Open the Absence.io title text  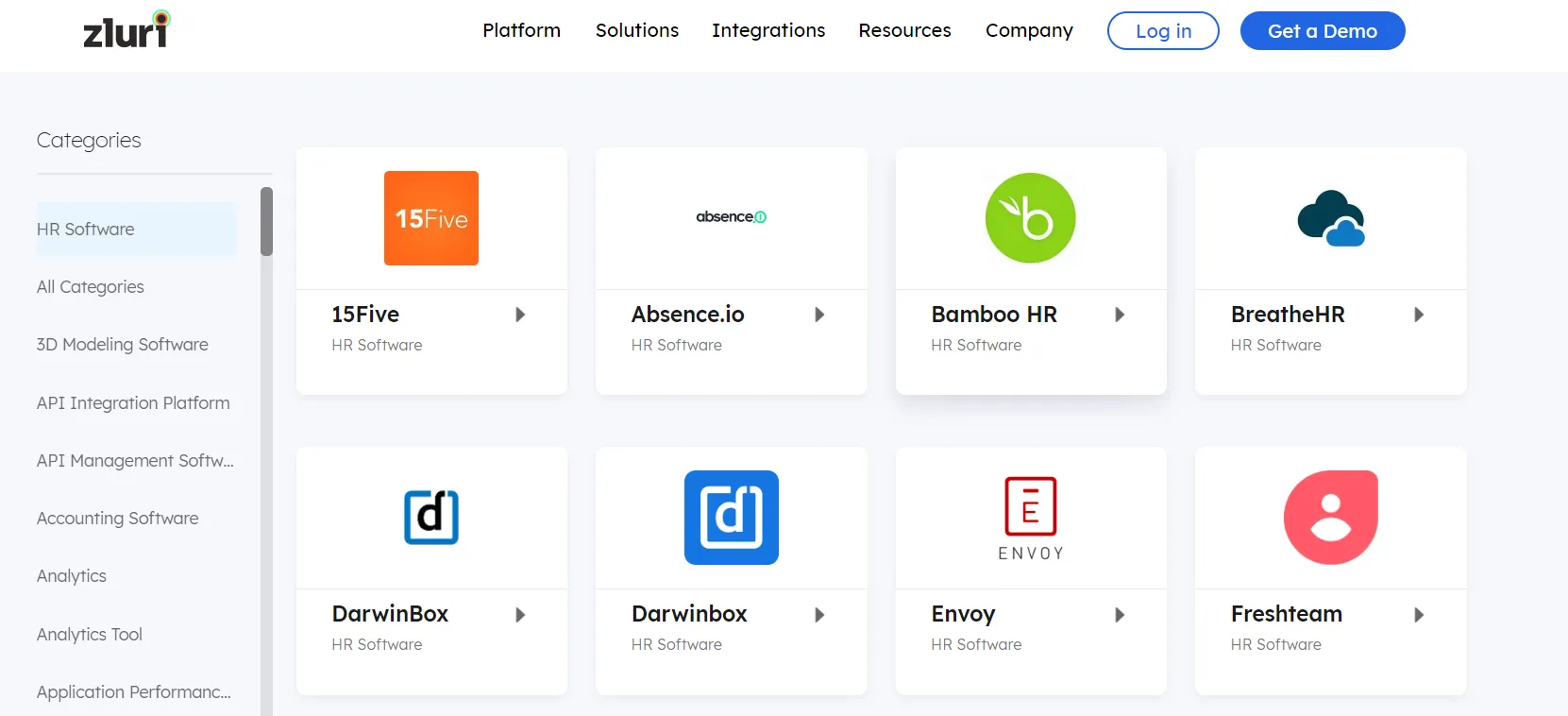coord(688,314)
